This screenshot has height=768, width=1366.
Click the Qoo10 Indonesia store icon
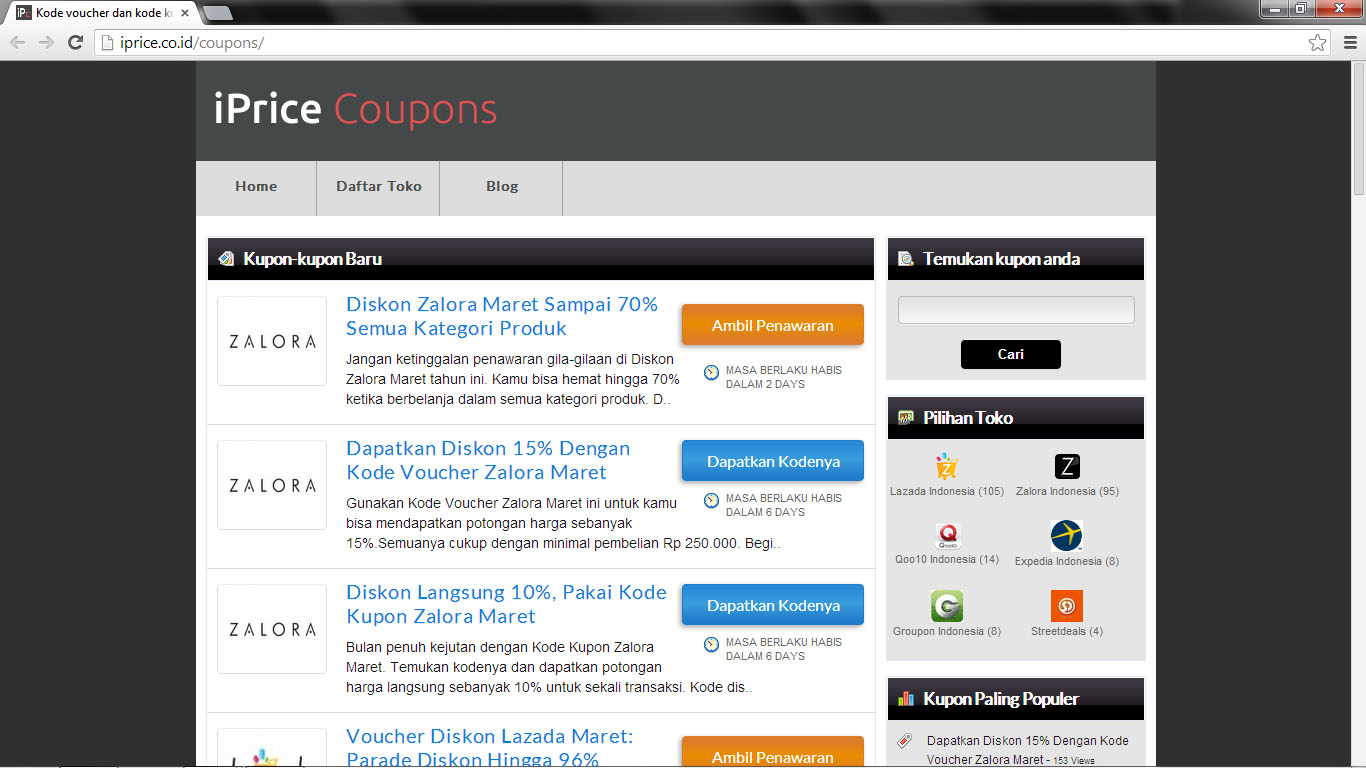[x=947, y=536]
